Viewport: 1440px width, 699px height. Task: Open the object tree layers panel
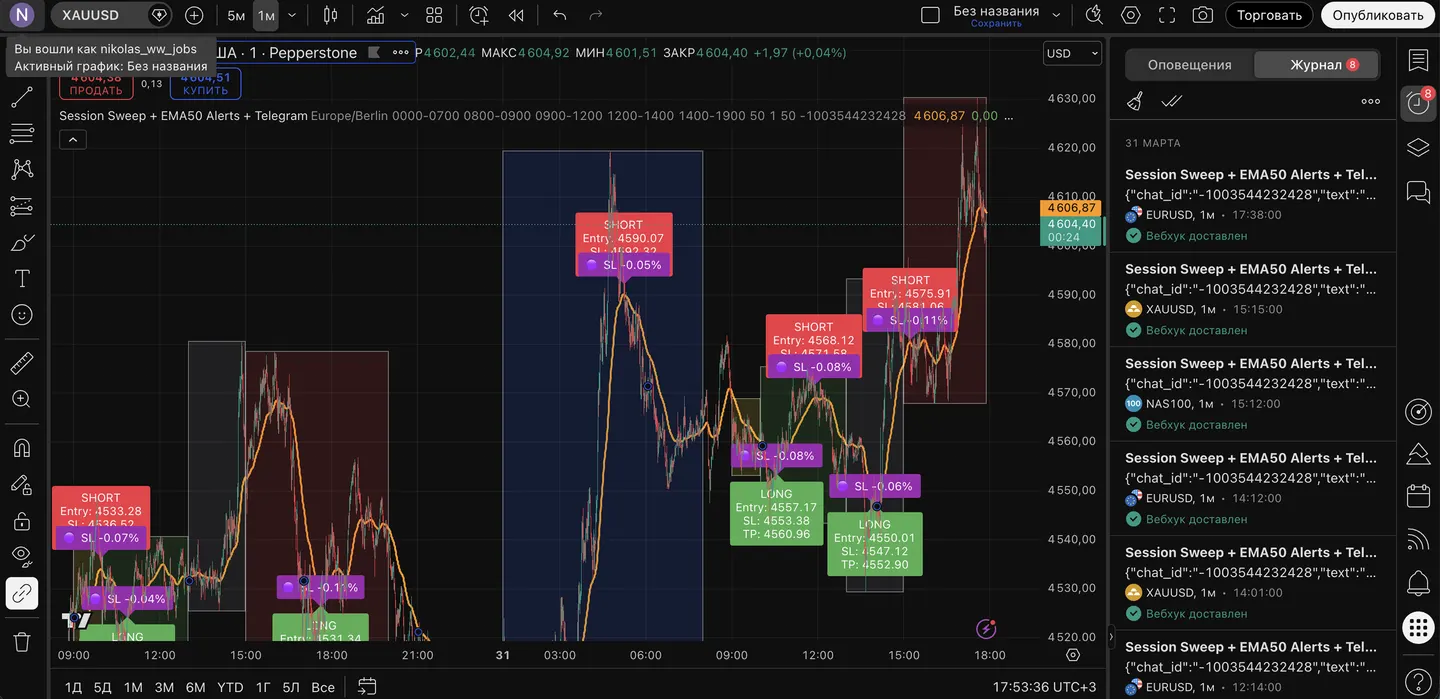tap(1418, 148)
